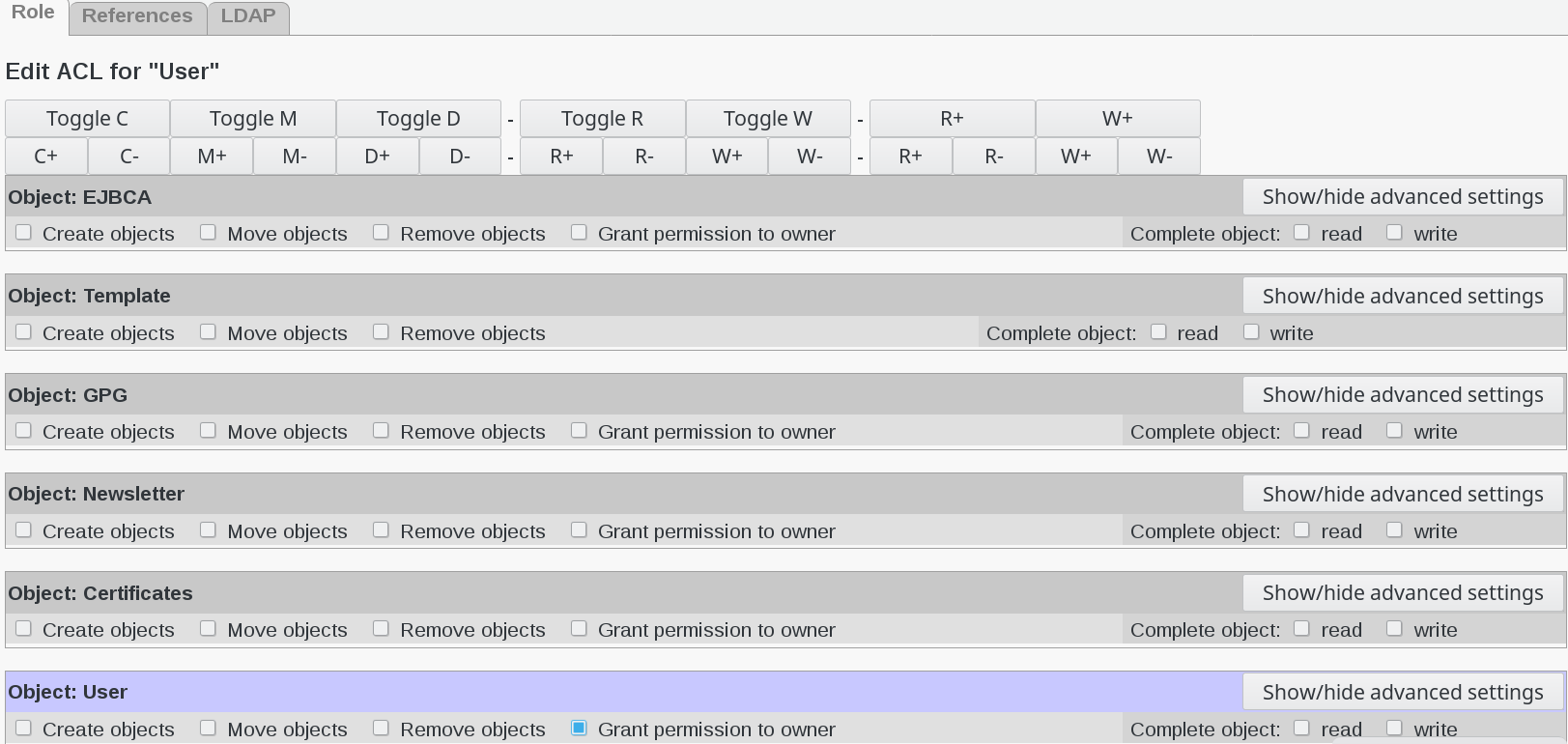This screenshot has width=1568, height=744.
Task: Enable Create objects for Newsletter
Action: point(24,530)
